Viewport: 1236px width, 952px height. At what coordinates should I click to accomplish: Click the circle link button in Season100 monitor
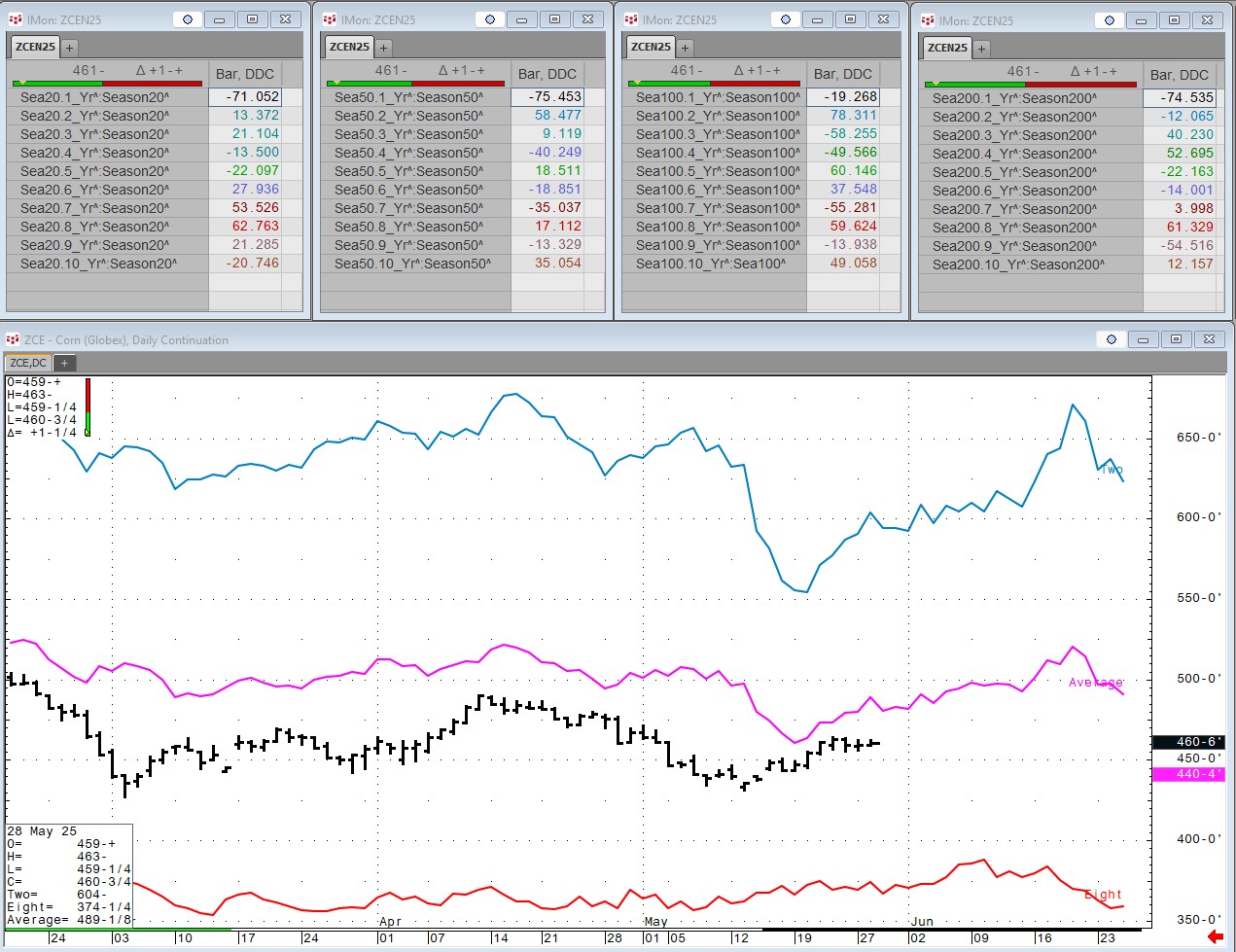786,19
